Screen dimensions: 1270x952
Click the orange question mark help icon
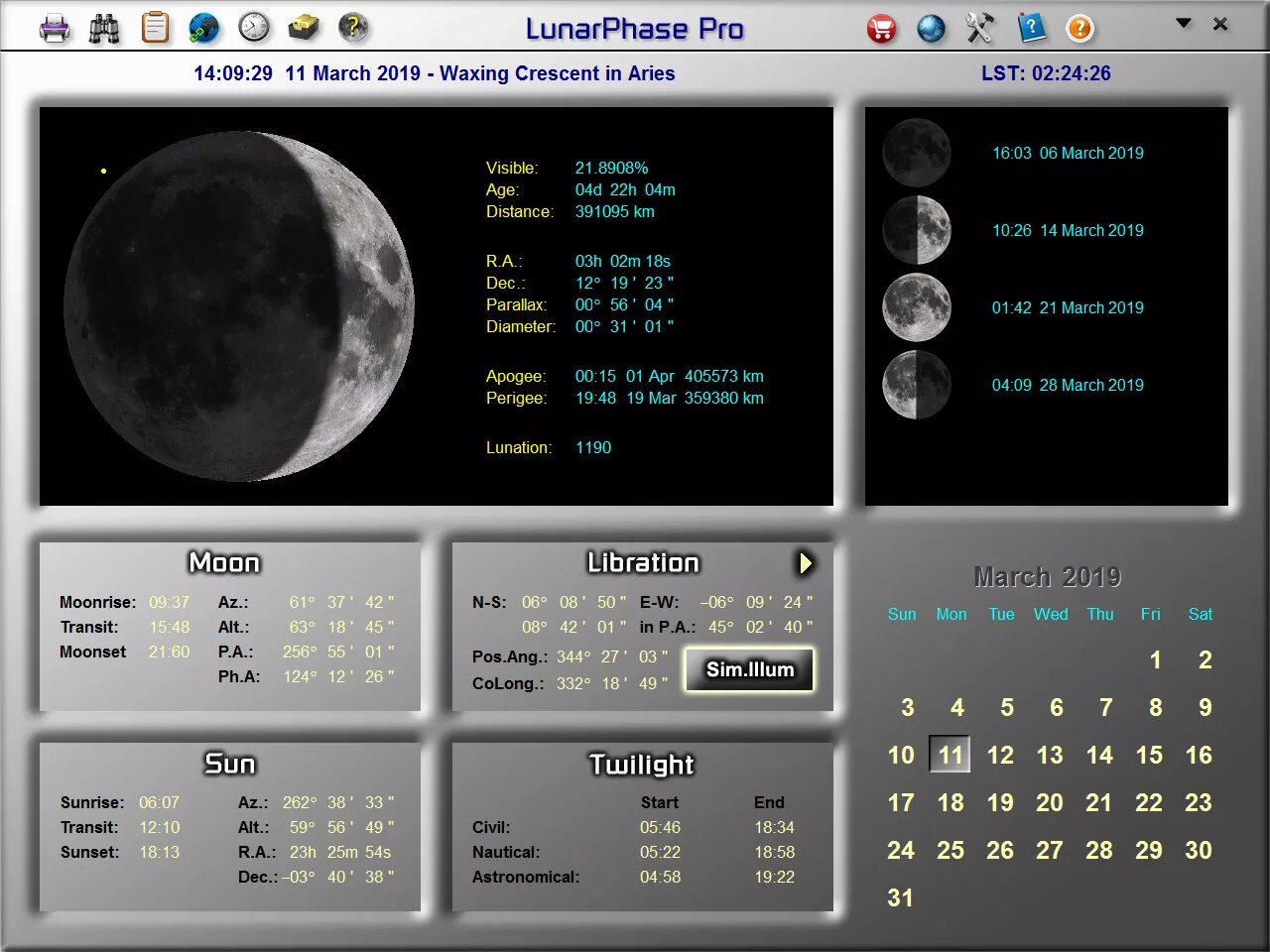[1079, 28]
